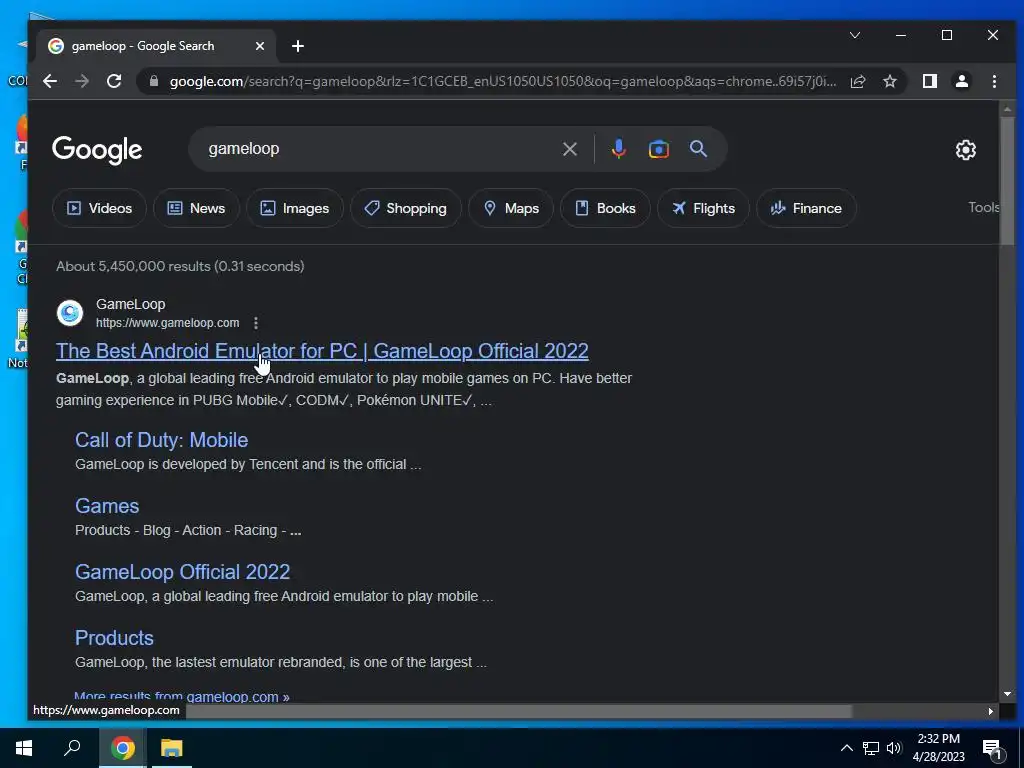The width and height of the screenshot is (1024, 768).
Task: Open Windows taskbar search
Action: (72, 748)
